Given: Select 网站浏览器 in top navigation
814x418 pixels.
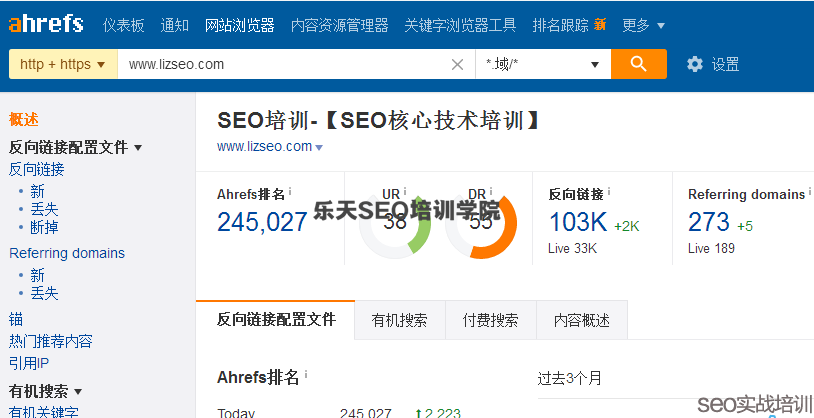Looking at the screenshot, I should [x=239, y=25].
